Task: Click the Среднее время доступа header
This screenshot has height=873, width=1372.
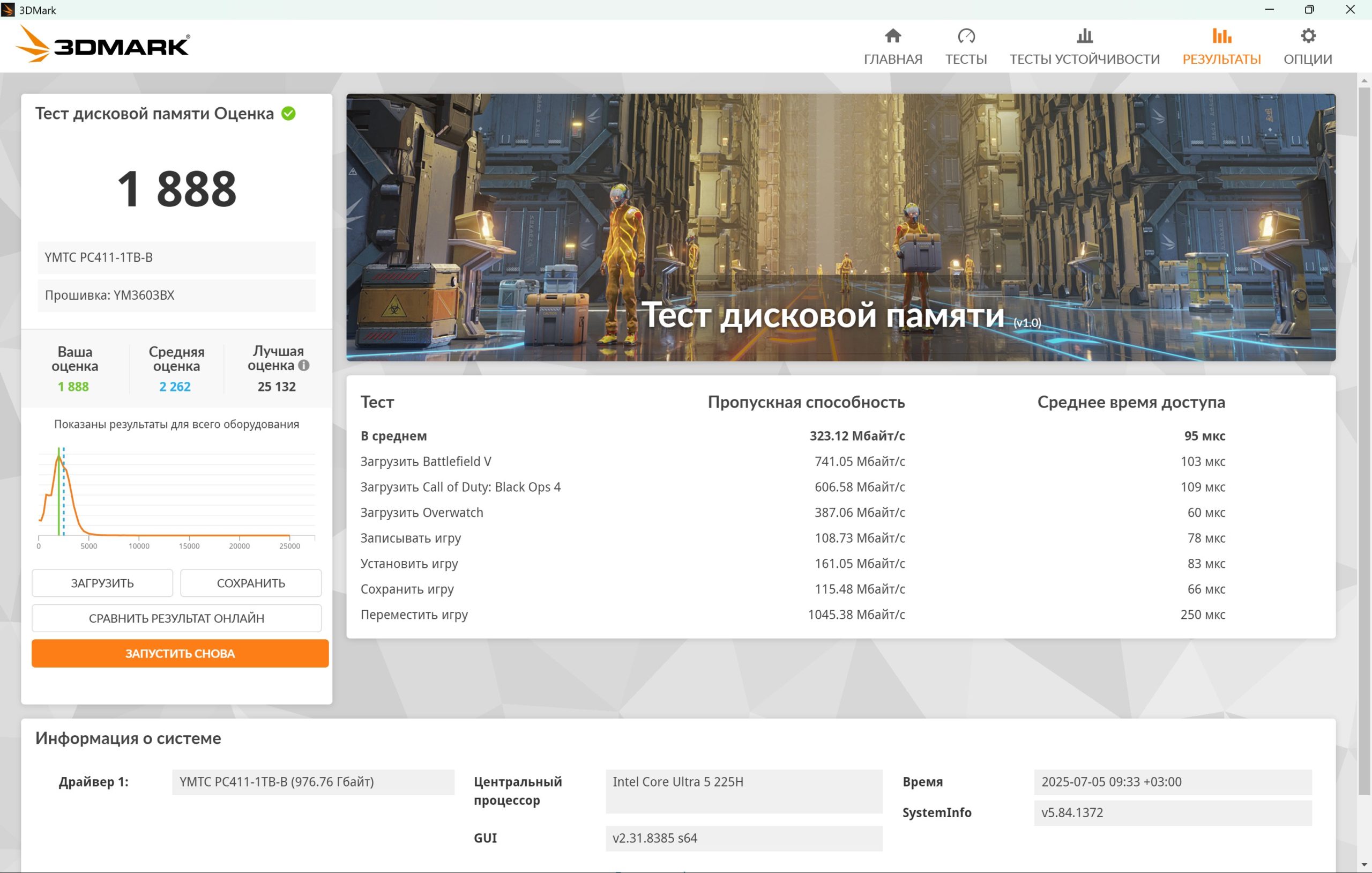Action: click(x=1131, y=402)
